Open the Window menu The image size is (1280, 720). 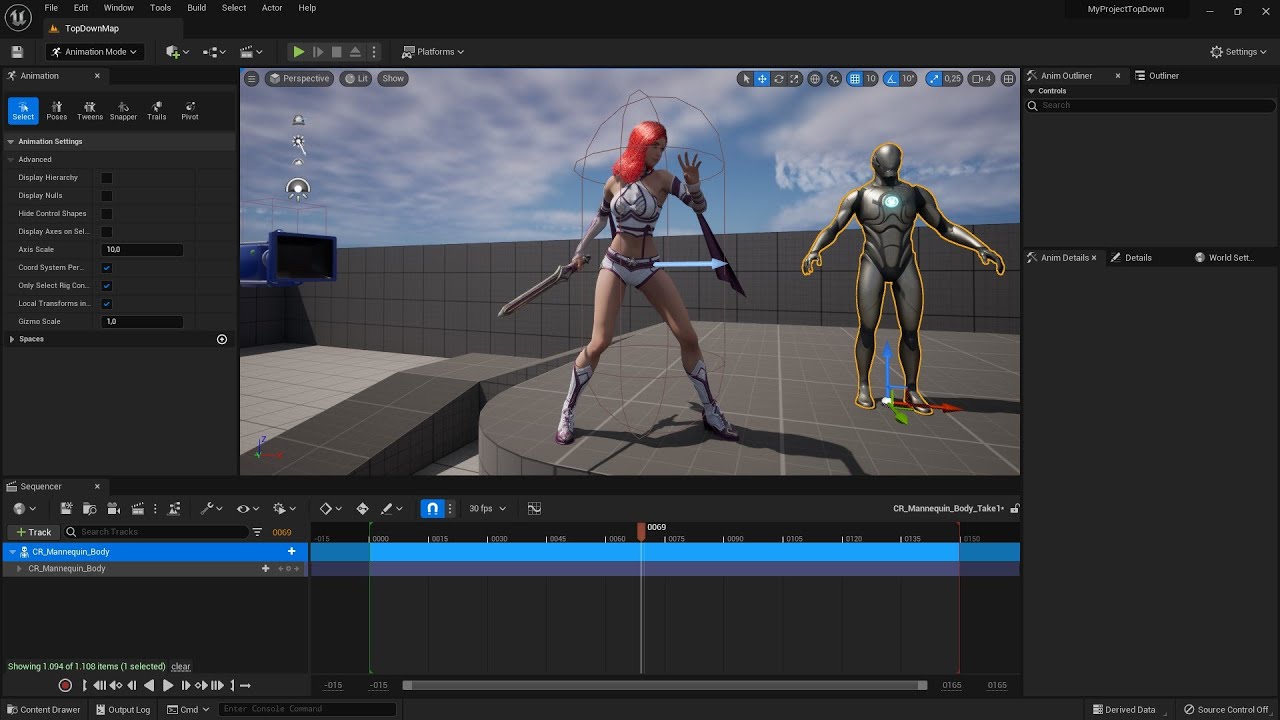coord(119,8)
